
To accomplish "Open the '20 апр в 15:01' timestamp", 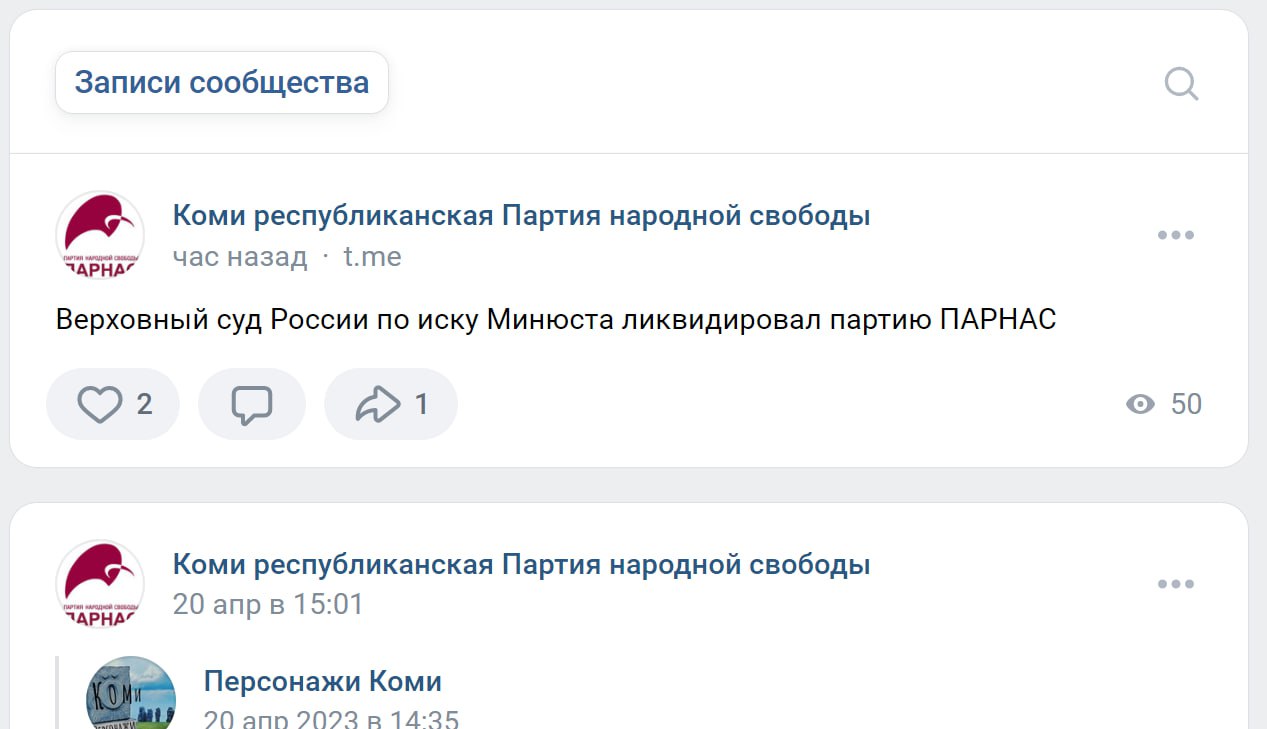I will tap(268, 604).
